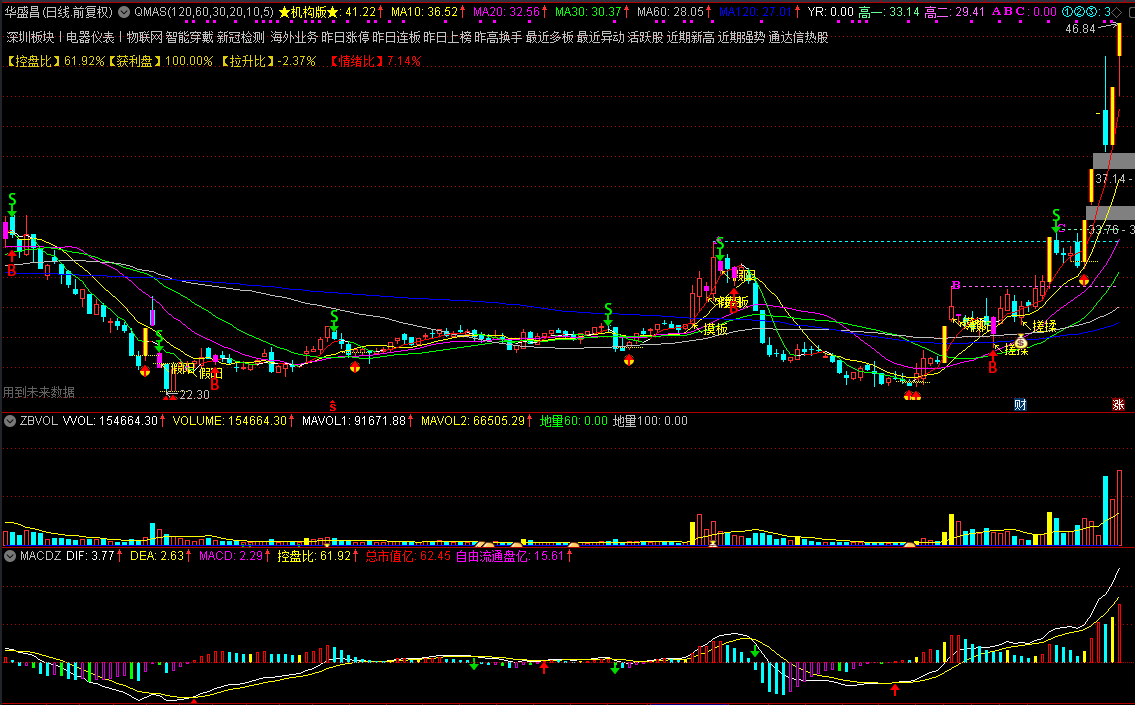Screen dimensions: 1135x705
Task: Click the 摸板 annotation on the chart
Action: tap(715, 329)
